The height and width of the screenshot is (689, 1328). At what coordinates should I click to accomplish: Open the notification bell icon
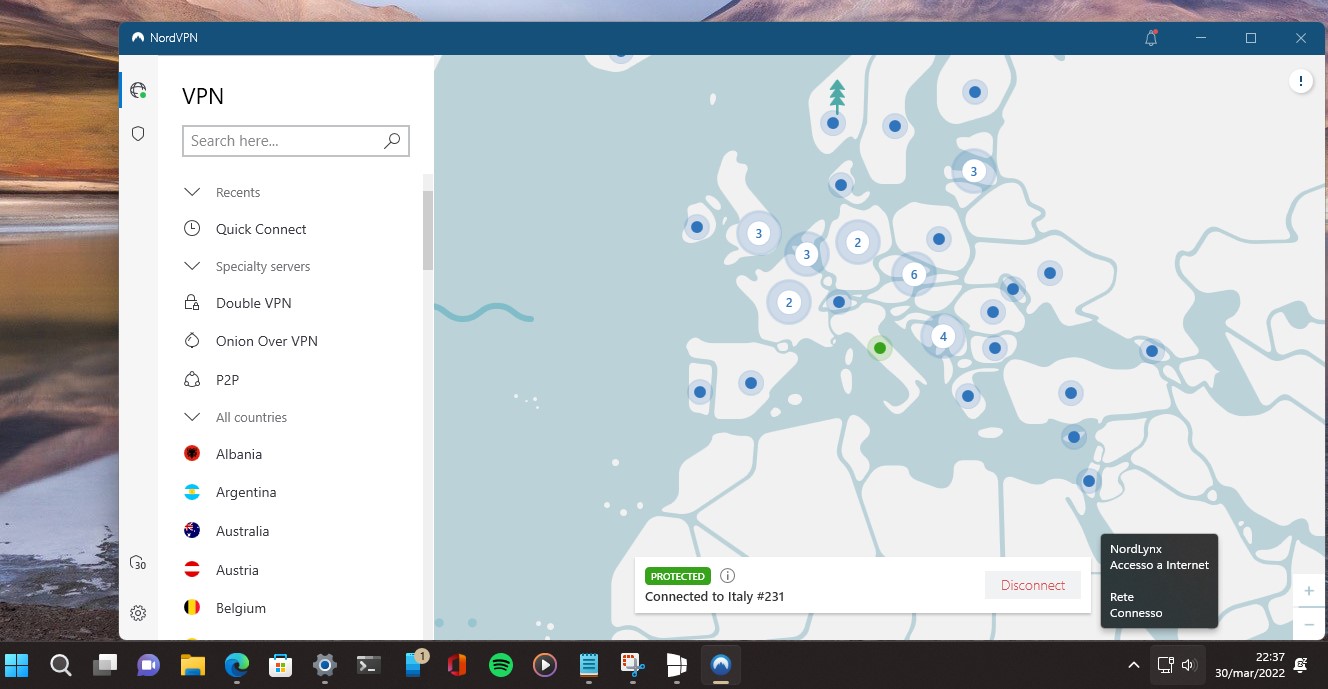(x=1151, y=38)
